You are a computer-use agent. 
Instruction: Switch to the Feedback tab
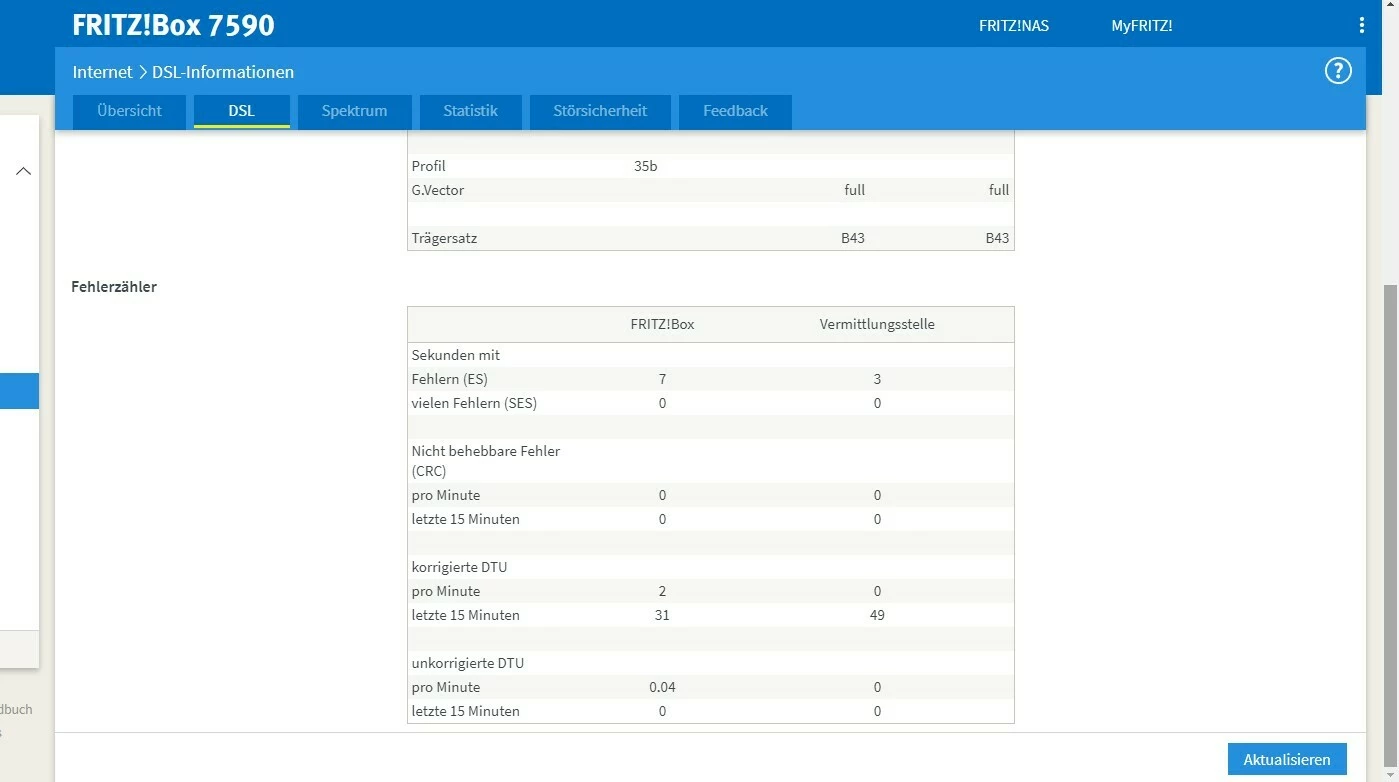click(x=735, y=111)
